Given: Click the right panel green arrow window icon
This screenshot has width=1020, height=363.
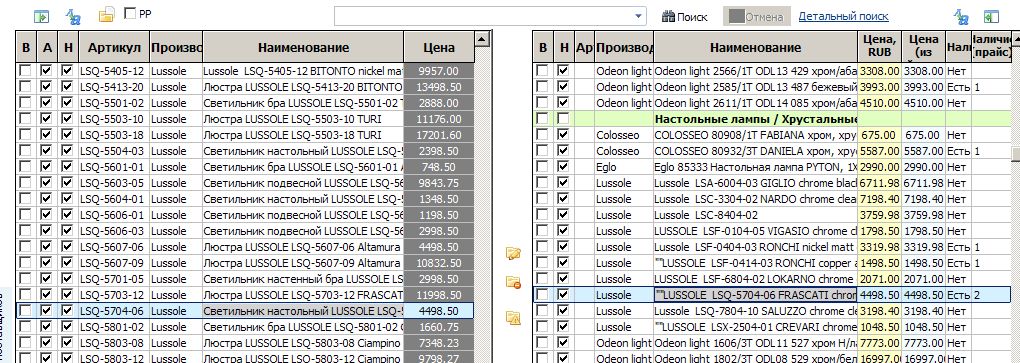Looking at the screenshot, I should click(991, 16).
